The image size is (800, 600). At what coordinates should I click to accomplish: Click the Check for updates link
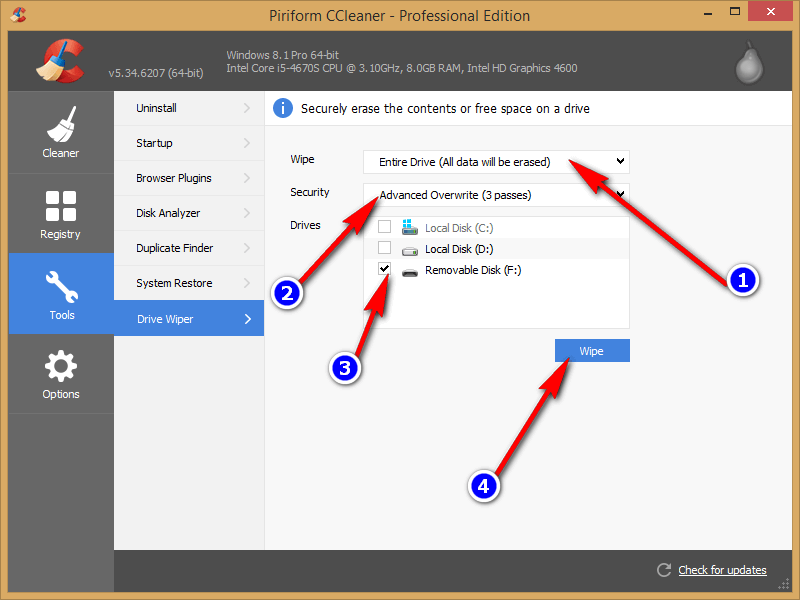tap(722, 570)
